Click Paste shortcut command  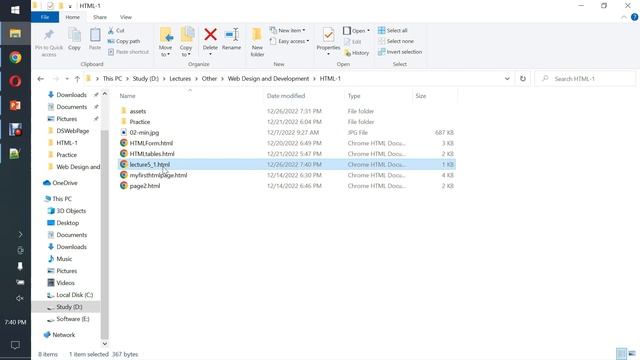point(128,52)
